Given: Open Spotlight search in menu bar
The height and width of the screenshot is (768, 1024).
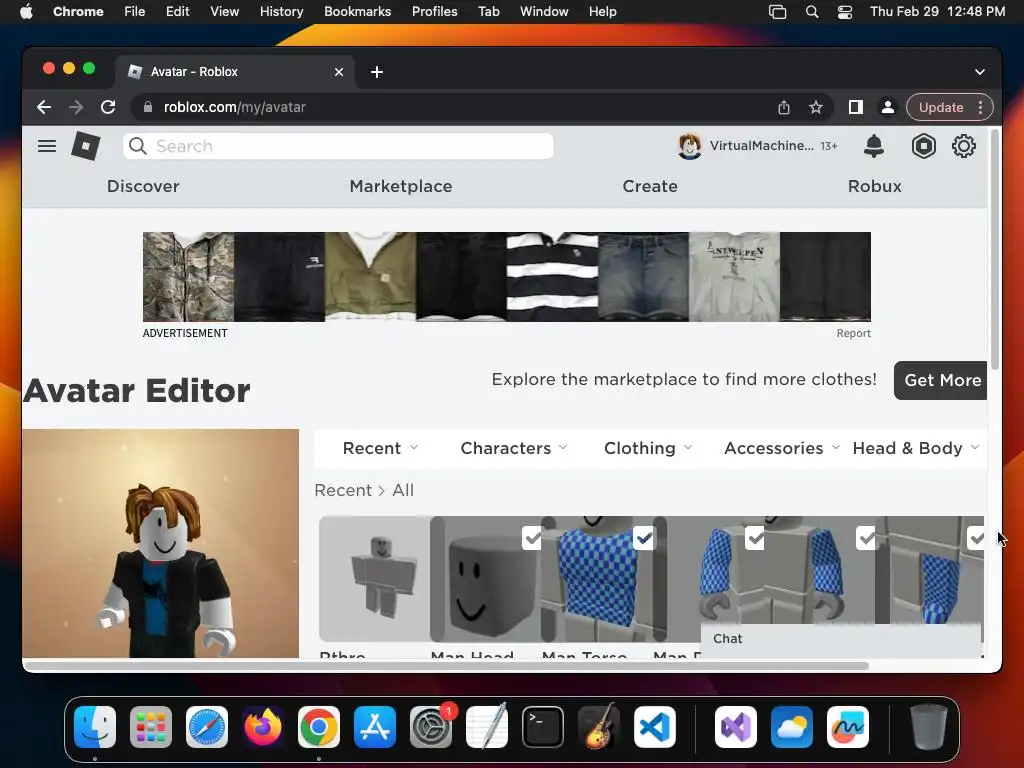Looking at the screenshot, I should (x=812, y=12).
